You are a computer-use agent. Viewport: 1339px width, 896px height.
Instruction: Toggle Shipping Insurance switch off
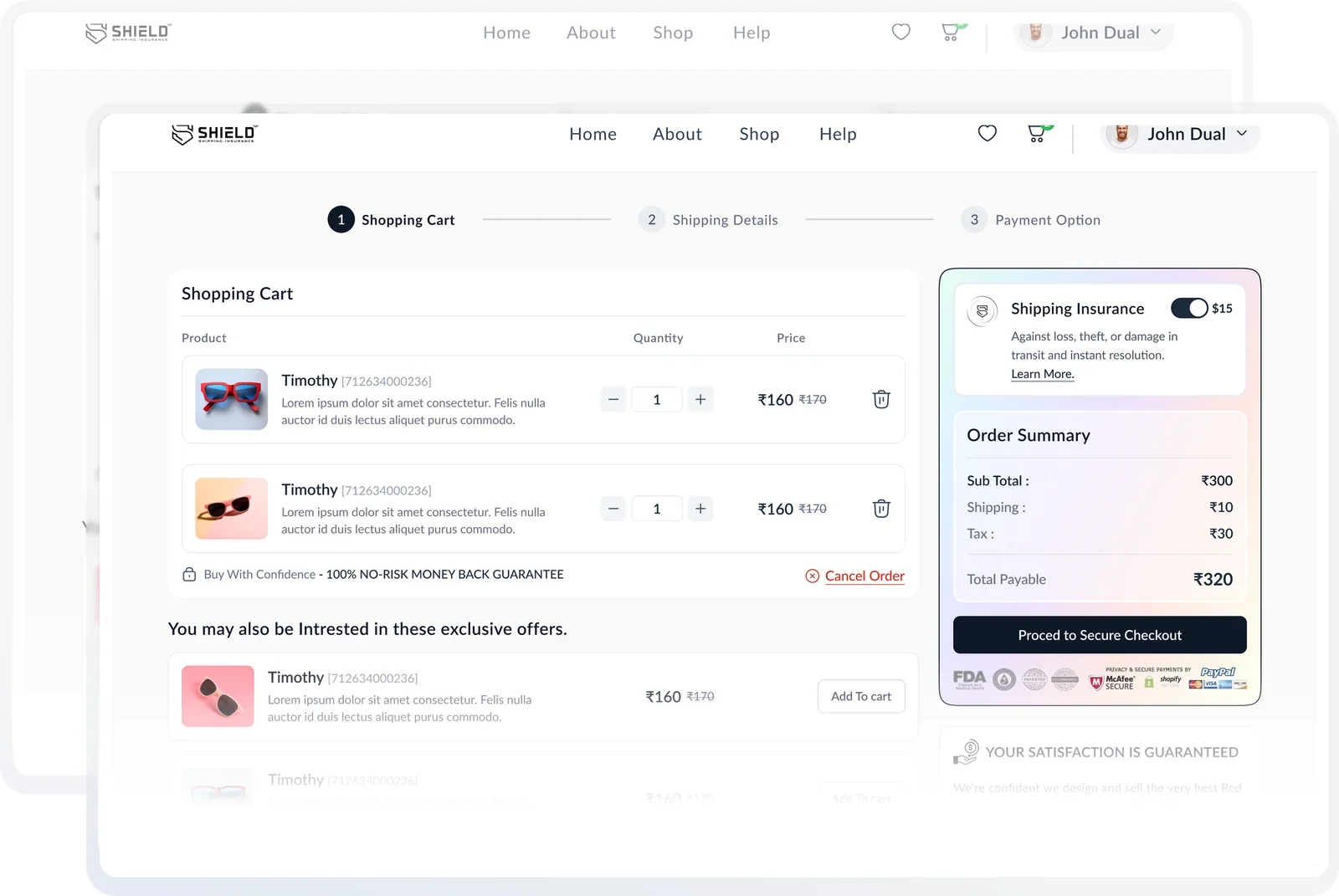1189,308
